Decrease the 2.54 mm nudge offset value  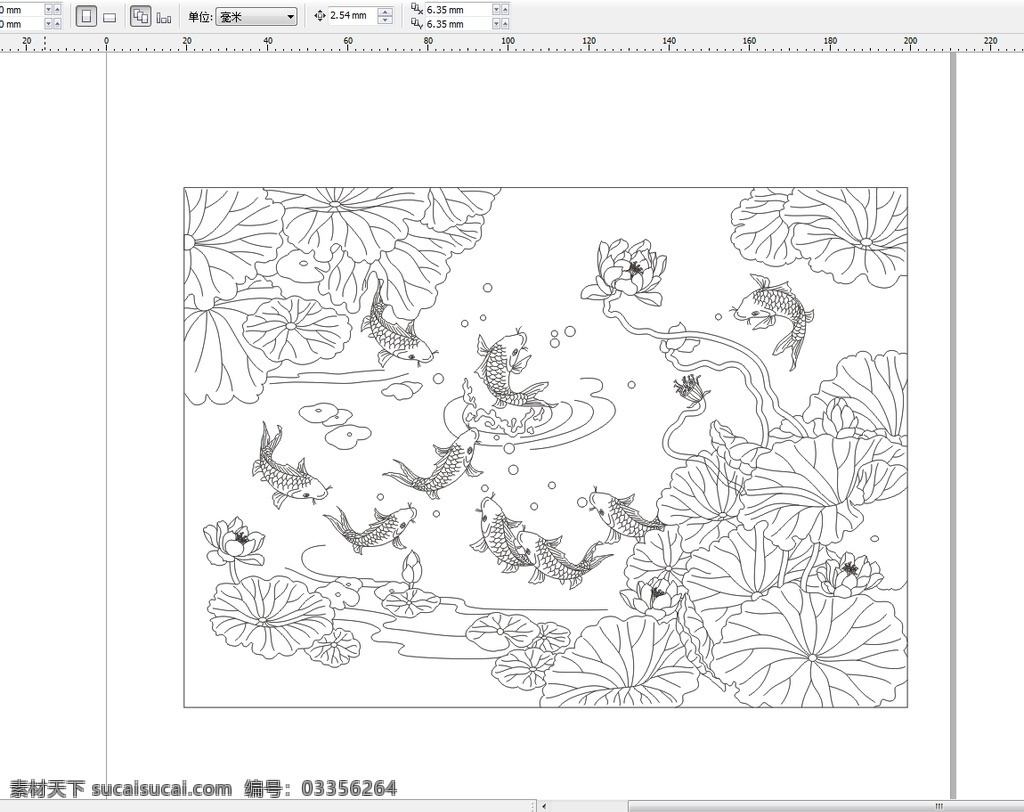(x=385, y=20)
